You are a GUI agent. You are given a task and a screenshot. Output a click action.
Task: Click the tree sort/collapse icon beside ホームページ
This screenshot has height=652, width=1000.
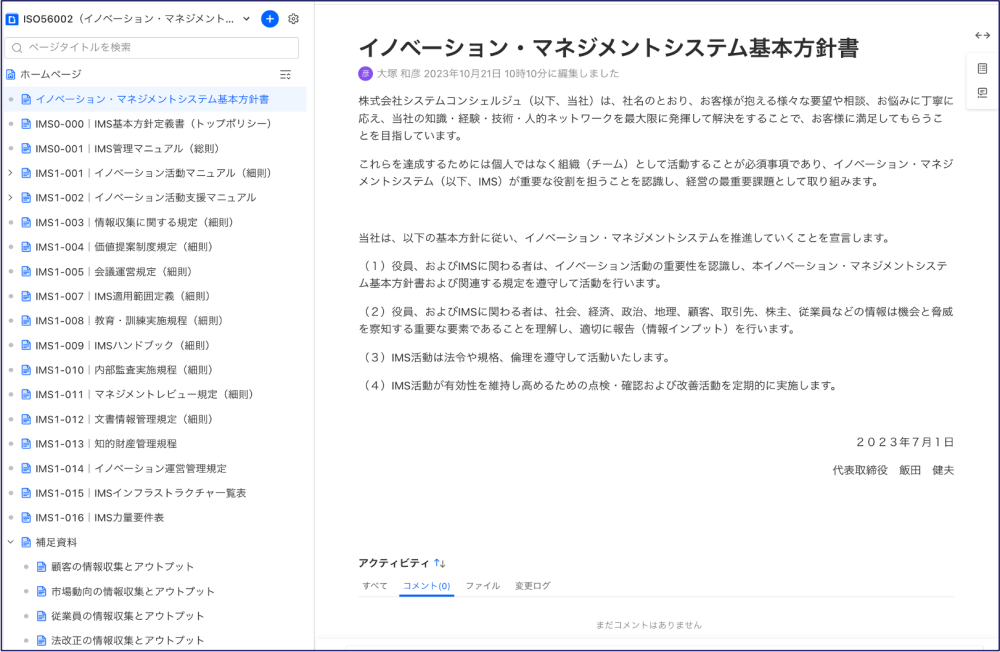[x=285, y=74]
